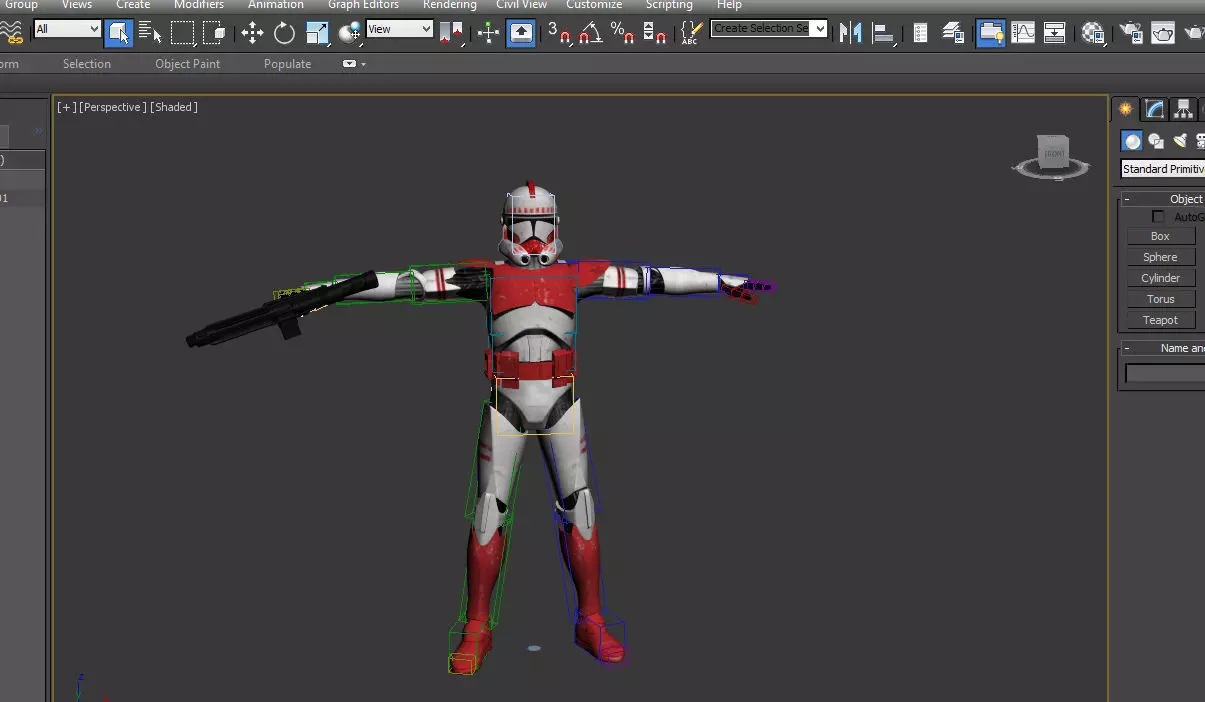Click Use Pivot Point Center icon
This screenshot has height=702, width=1205.
(x=451, y=33)
